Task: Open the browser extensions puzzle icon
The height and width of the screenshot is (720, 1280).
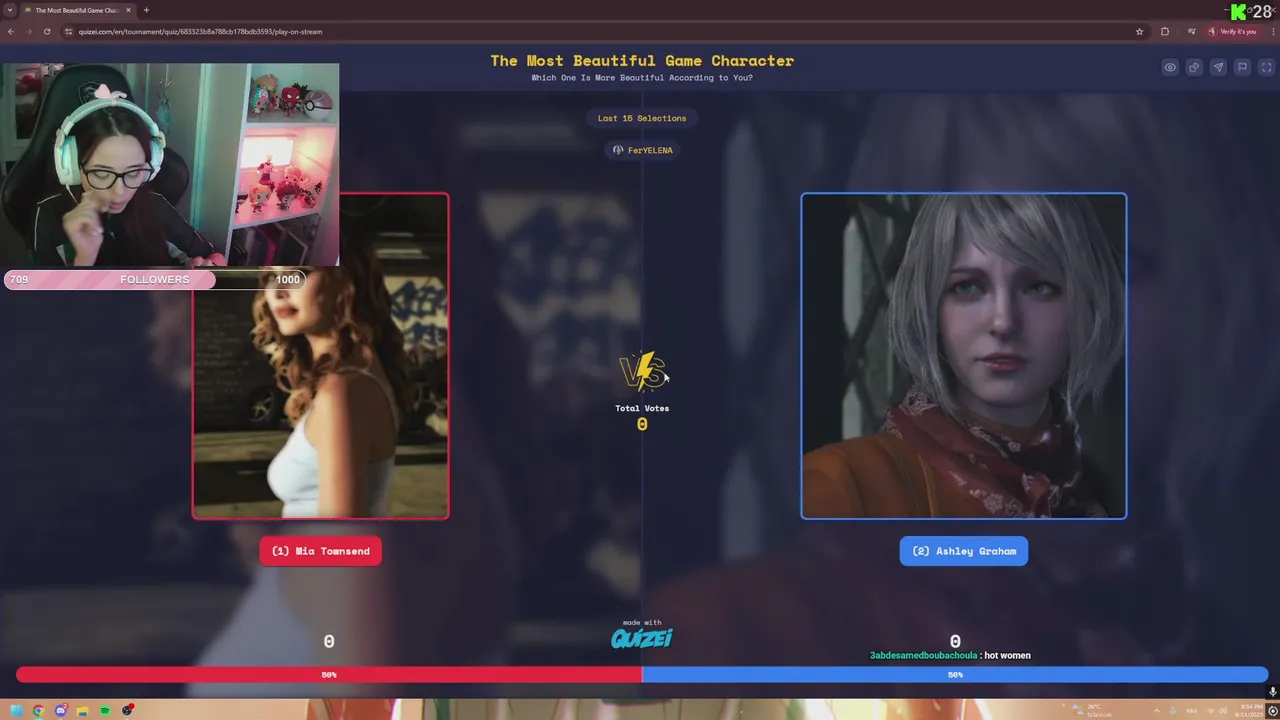Action: tap(1165, 31)
